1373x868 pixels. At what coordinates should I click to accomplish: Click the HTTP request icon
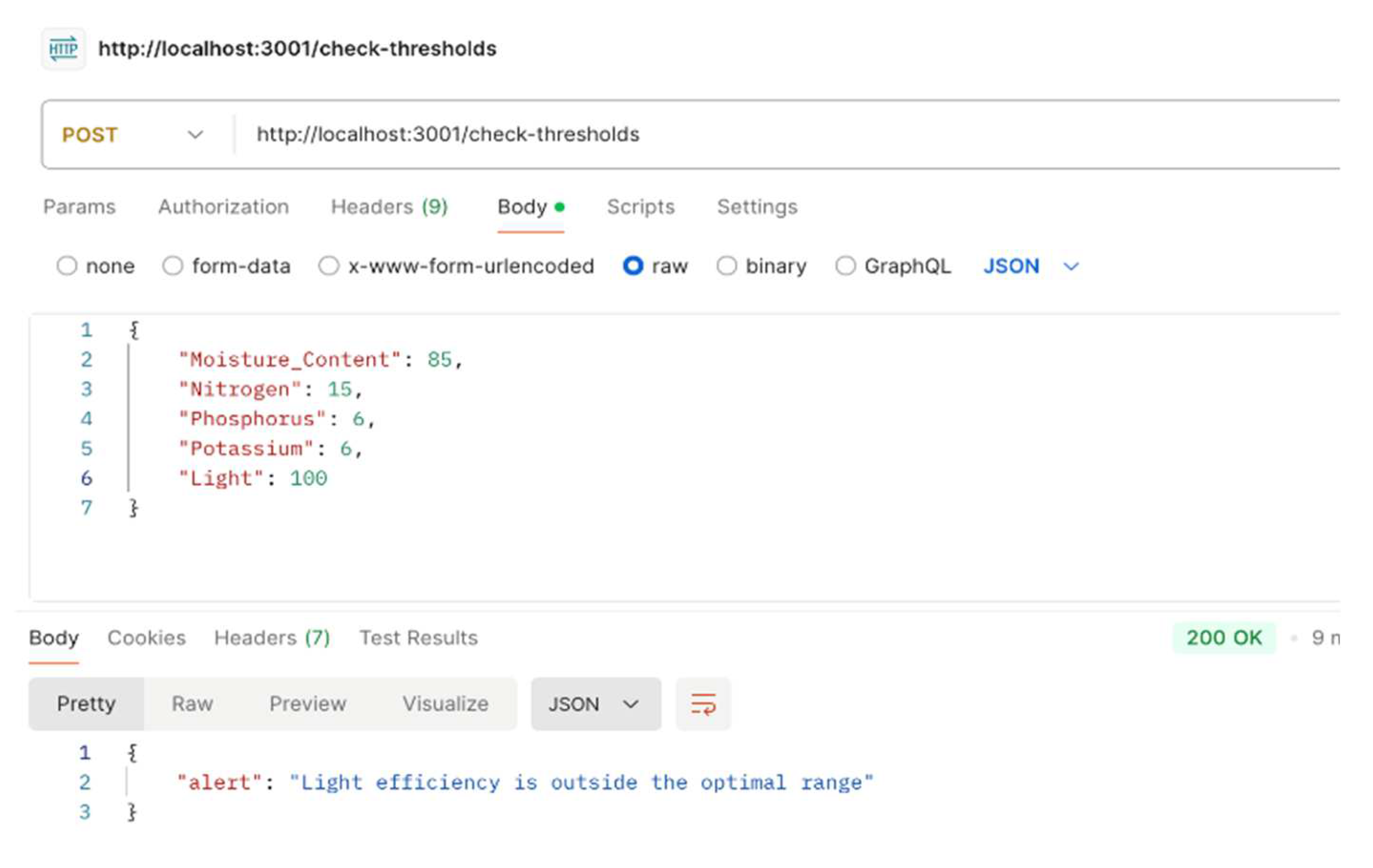coord(63,49)
